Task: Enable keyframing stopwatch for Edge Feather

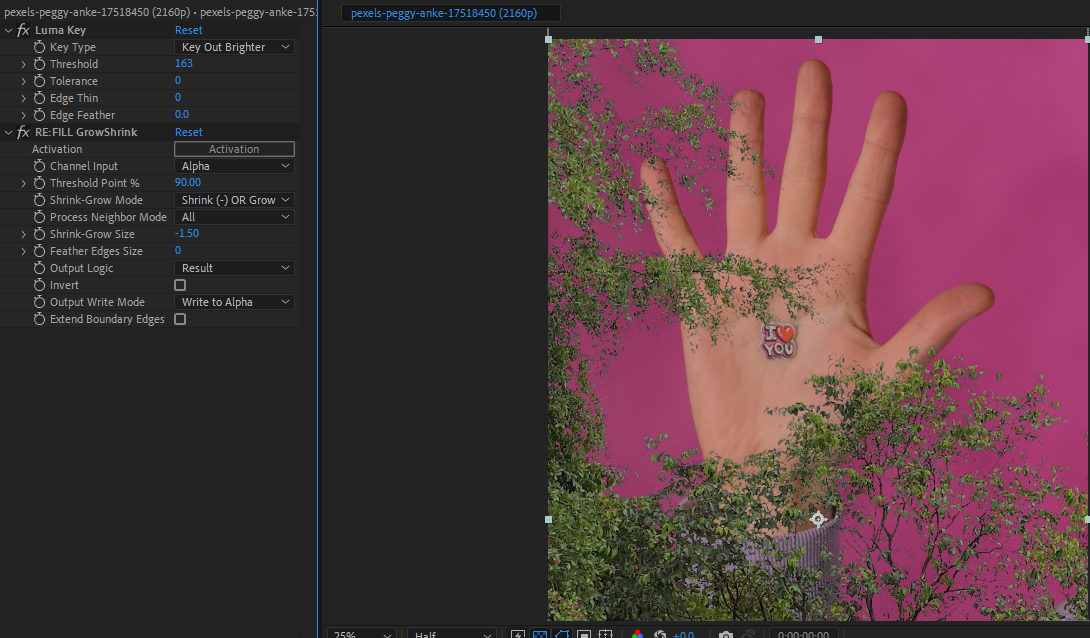Action: click(x=40, y=115)
